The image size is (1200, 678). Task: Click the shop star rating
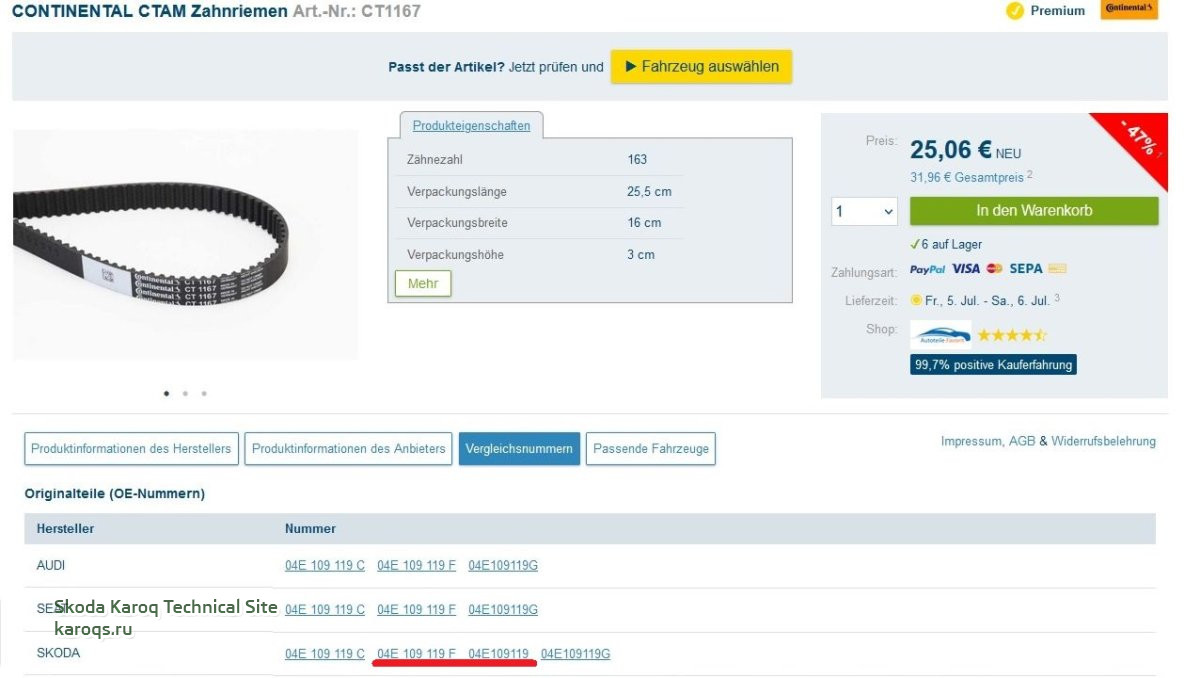coord(1012,335)
